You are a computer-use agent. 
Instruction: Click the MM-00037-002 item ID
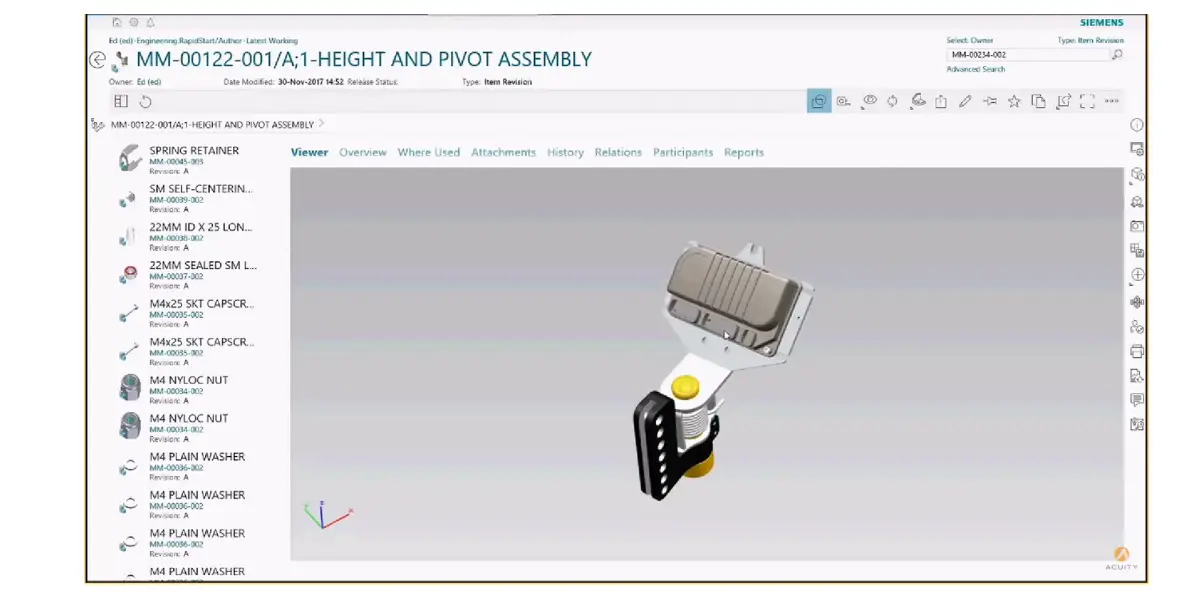pyautogui.click(x=176, y=276)
